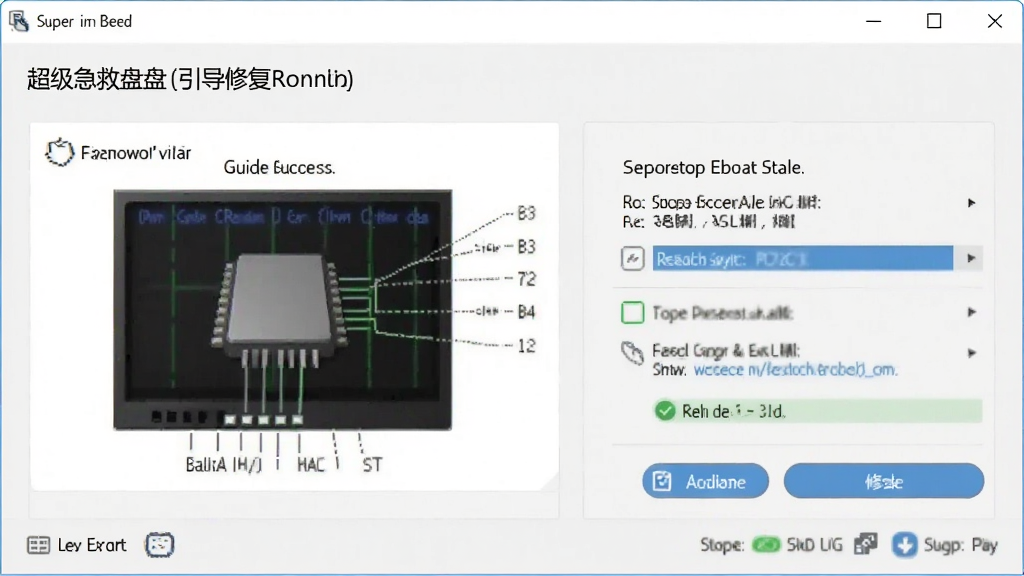Click the Aodiane button

(x=705, y=481)
